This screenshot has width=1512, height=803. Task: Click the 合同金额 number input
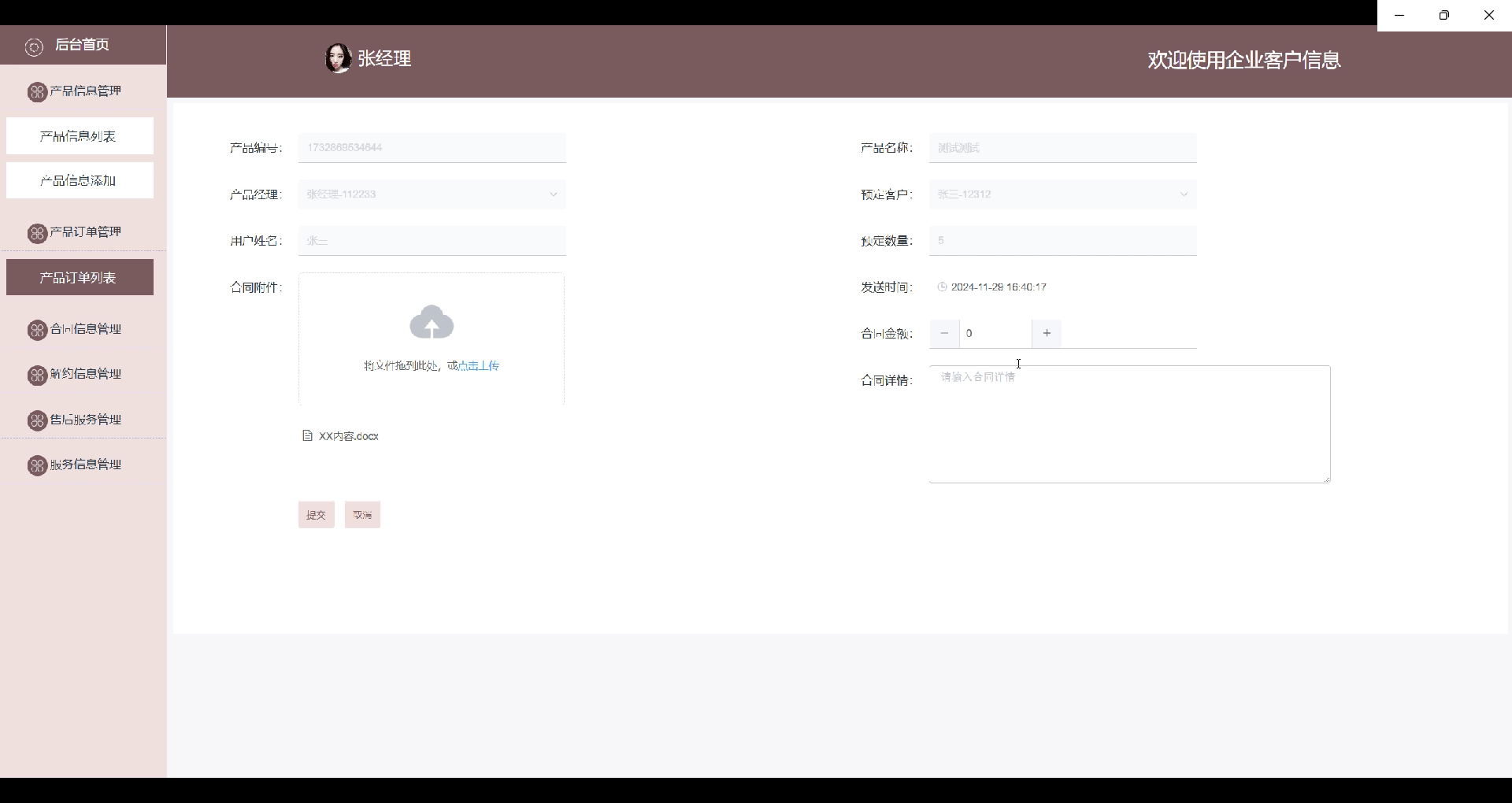point(995,334)
